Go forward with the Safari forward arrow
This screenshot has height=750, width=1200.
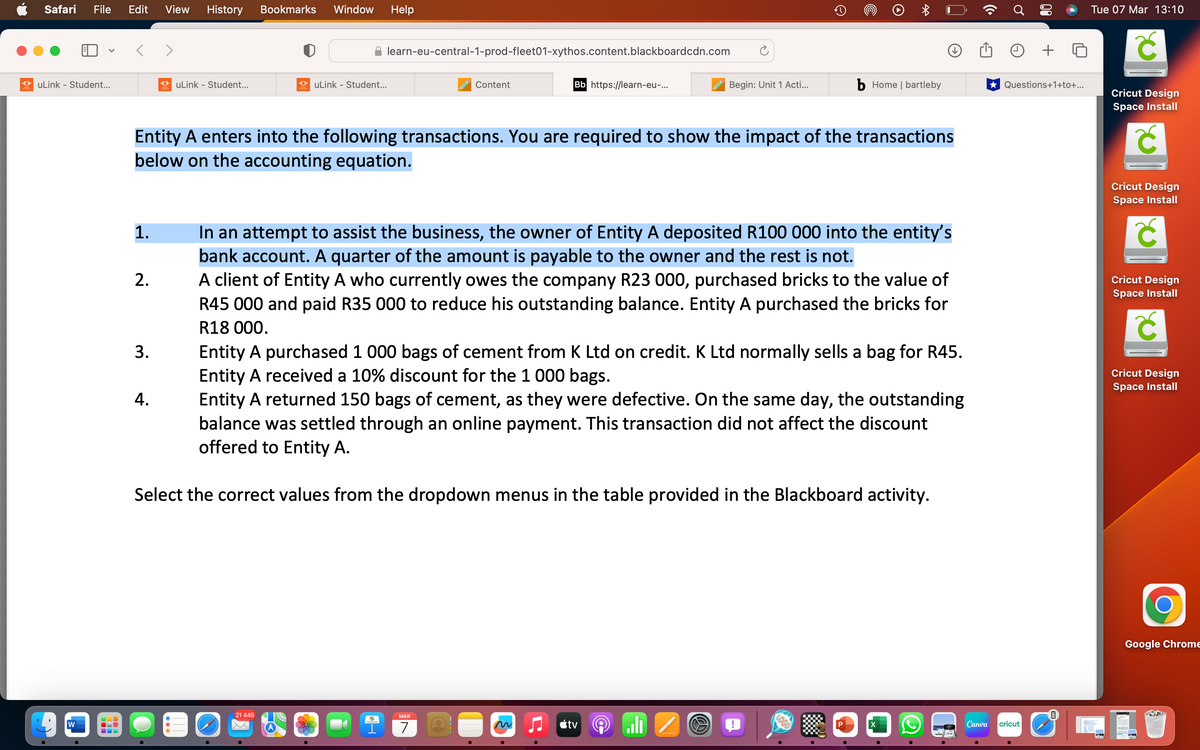[x=170, y=50]
